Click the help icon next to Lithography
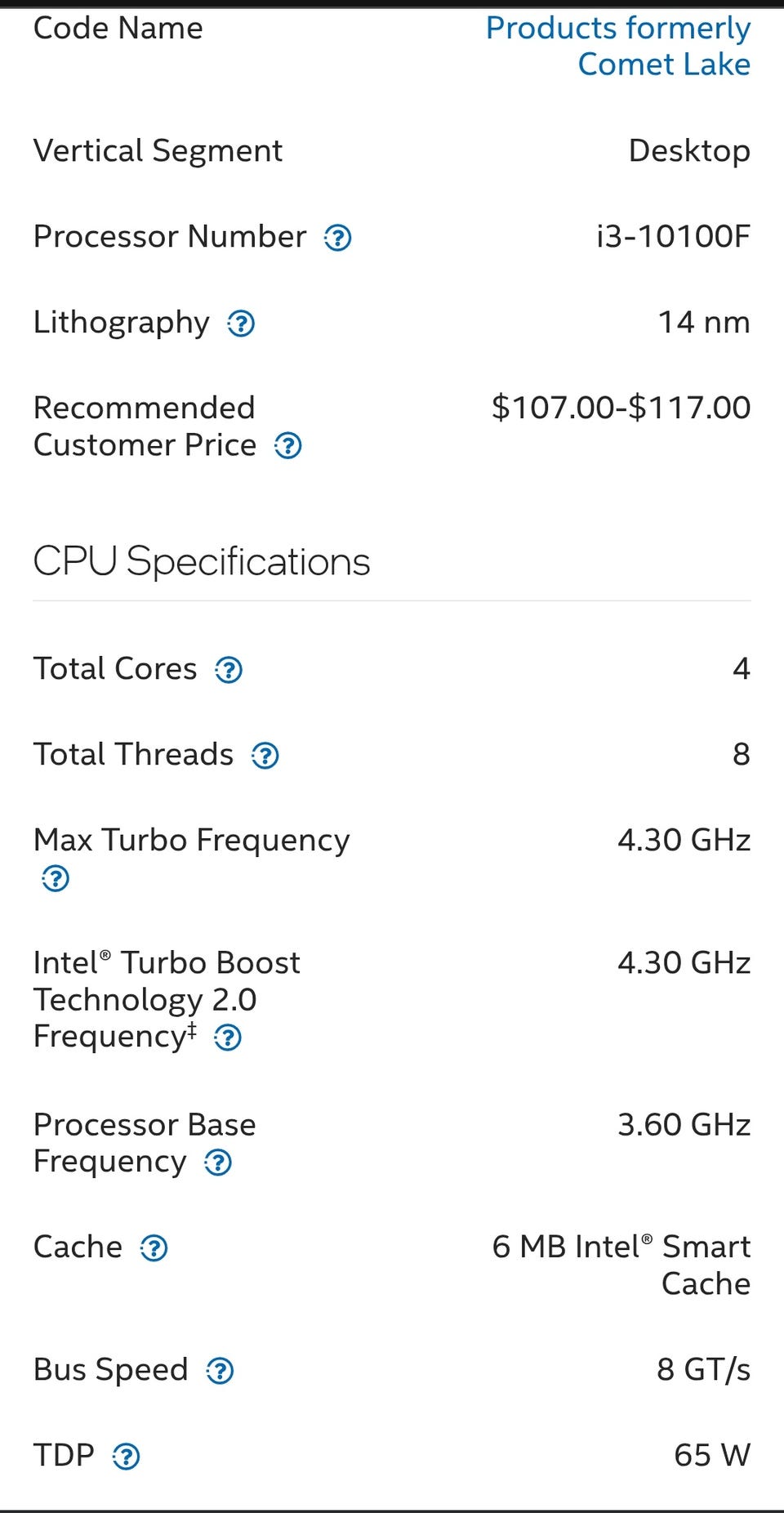Viewport: 784px width, 1513px height. [x=241, y=324]
